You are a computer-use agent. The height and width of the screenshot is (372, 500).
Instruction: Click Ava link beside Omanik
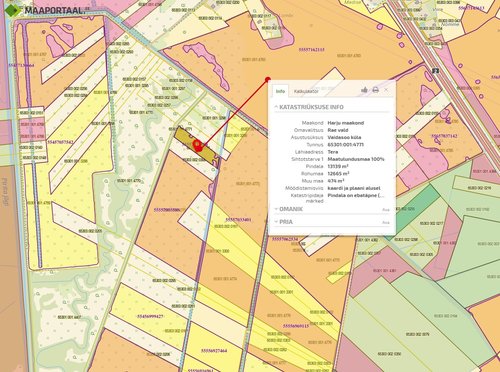[386, 210]
